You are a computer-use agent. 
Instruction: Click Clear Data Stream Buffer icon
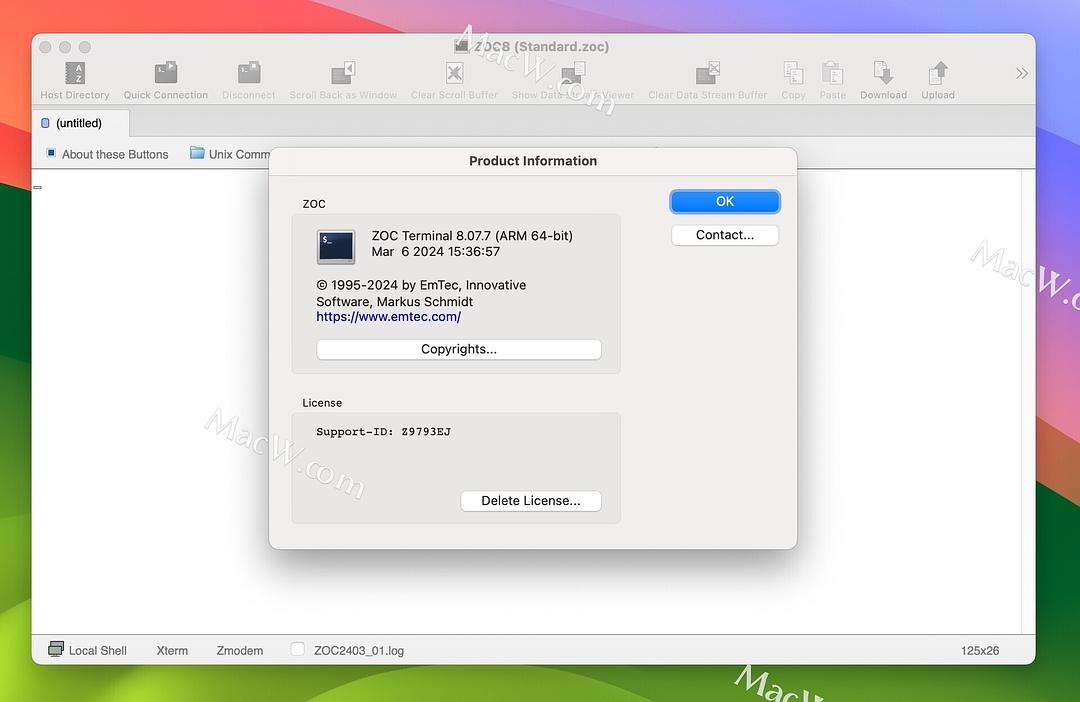click(707, 74)
